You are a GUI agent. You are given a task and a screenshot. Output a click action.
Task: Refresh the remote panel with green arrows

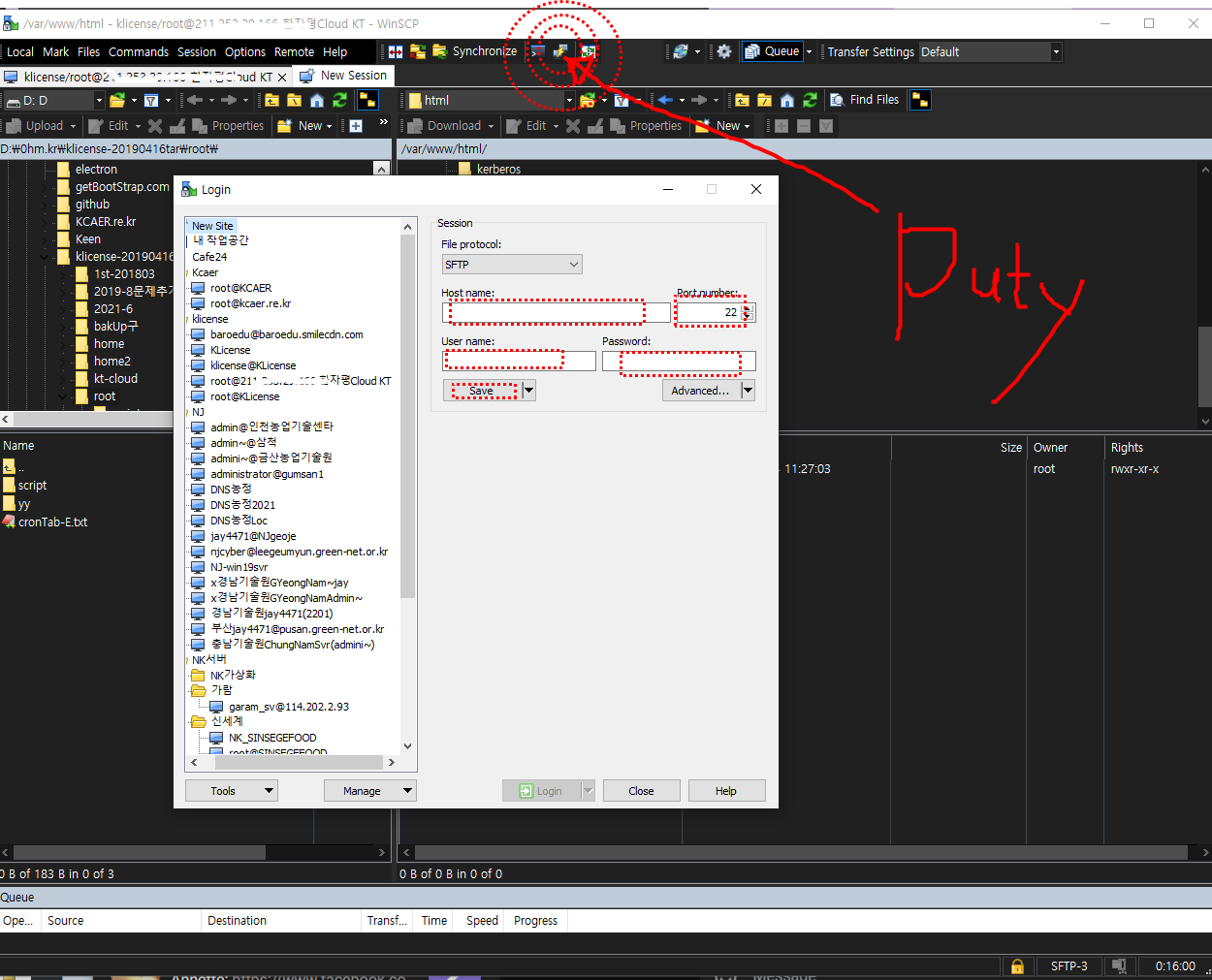pyautogui.click(x=810, y=100)
